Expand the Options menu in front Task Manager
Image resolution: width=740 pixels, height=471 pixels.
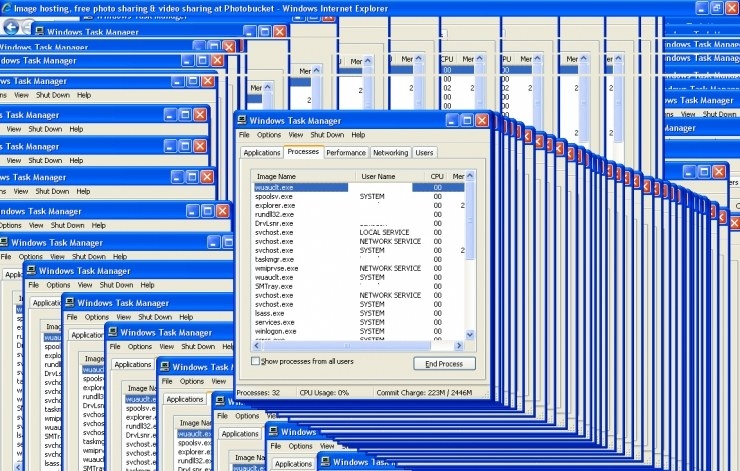[269, 135]
